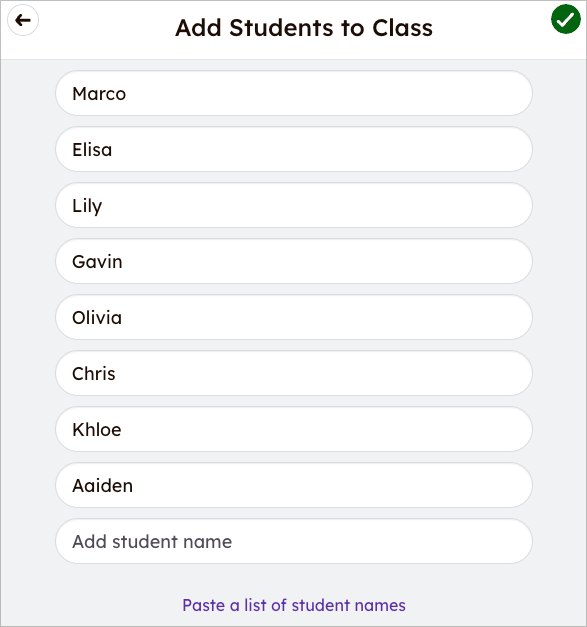Activate the blank new-student placeholder box

coord(294,541)
